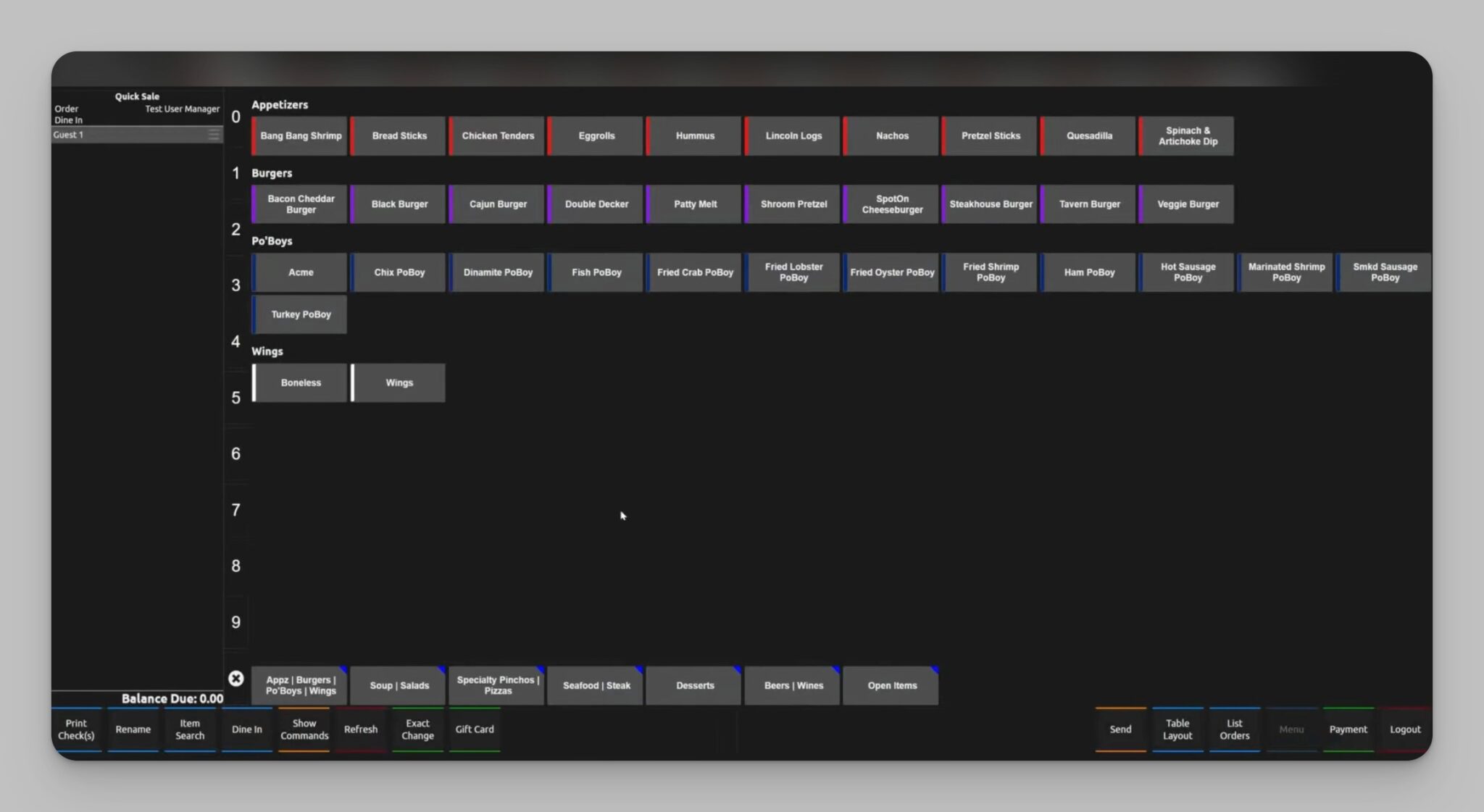Image resolution: width=1484 pixels, height=812 pixels.
Task: Add Spinach & Artichoke Dip
Action: [x=1186, y=136]
